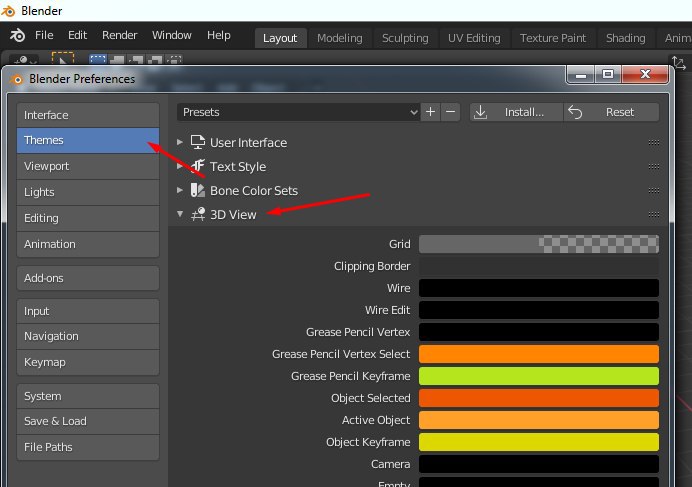Grab the Bone Color Sets drag handle
692x487 pixels.
(x=654, y=191)
